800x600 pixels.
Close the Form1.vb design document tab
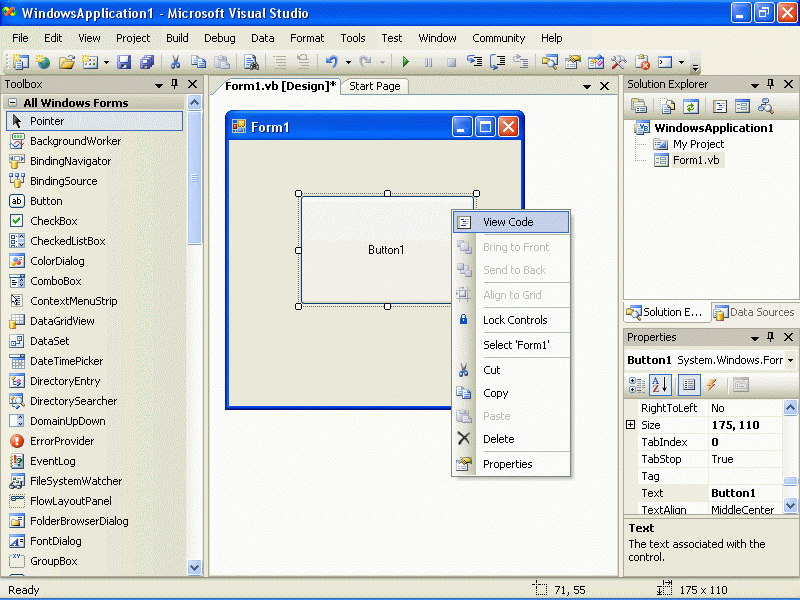pos(605,86)
